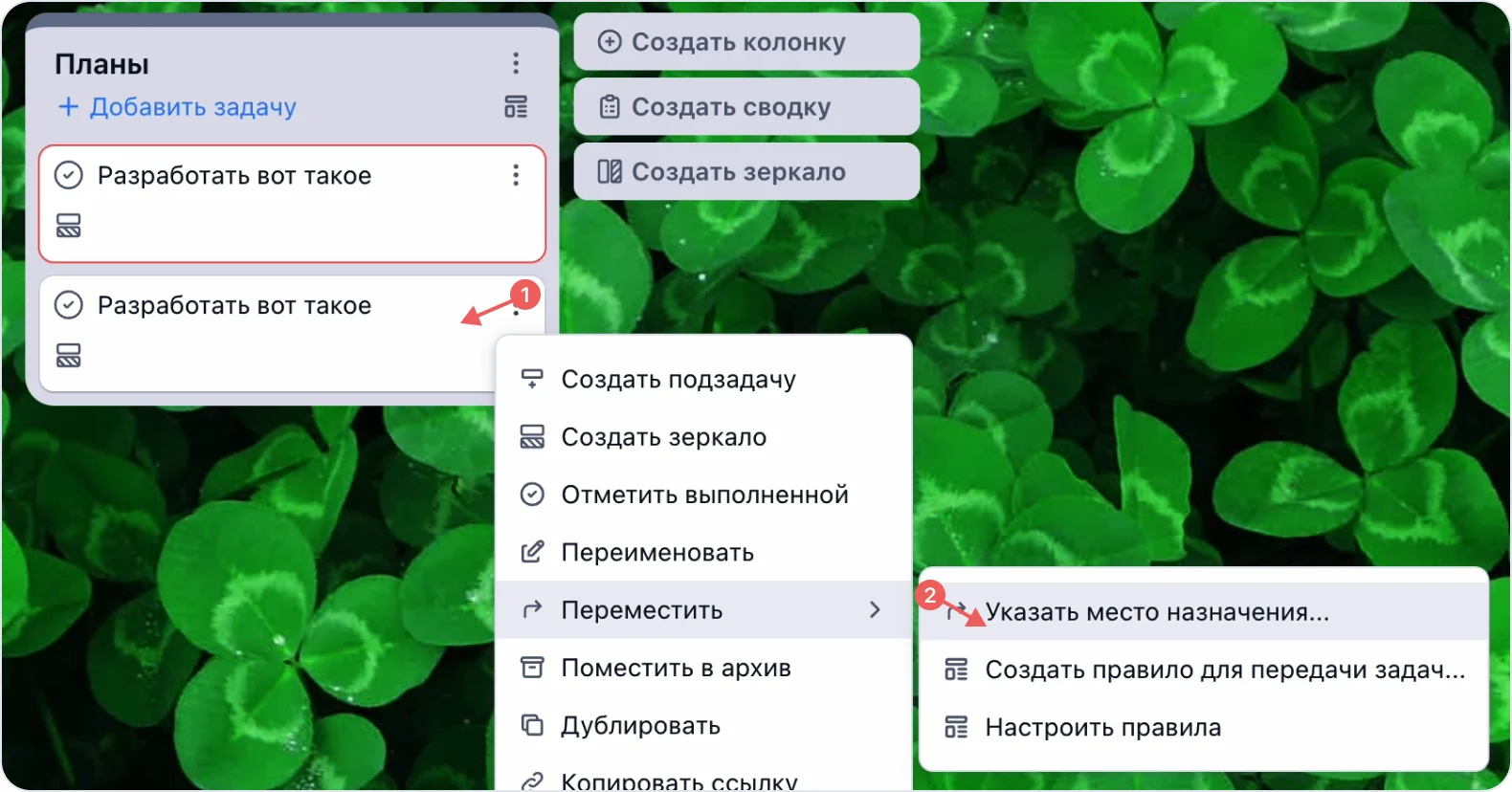
Task: Select Переименовать menu item
Action: point(703,552)
